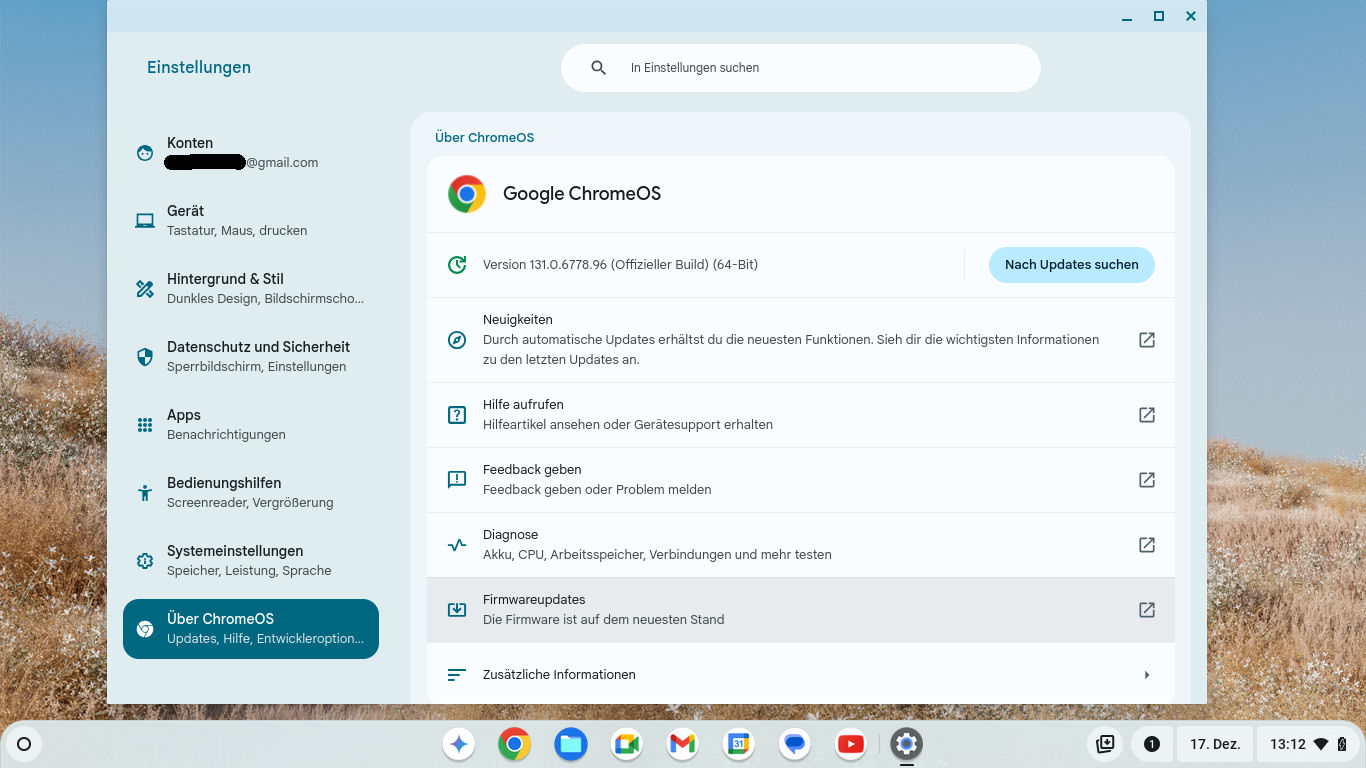Viewport: 1366px width, 768px height.
Task: Select the Apps settings section
Action: pyautogui.click(x=251, y=425)
